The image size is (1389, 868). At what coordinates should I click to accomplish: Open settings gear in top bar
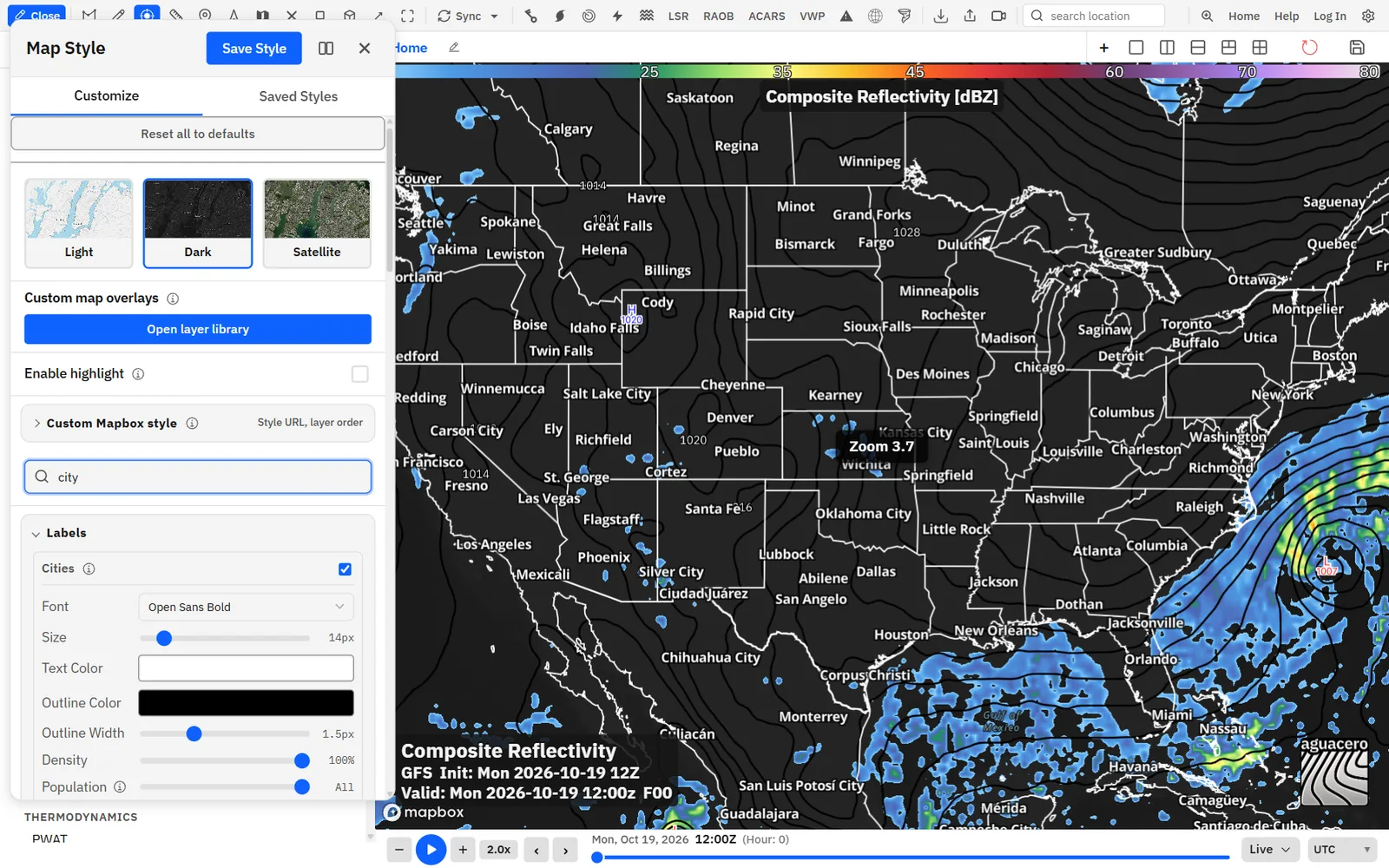[1369, 16]
